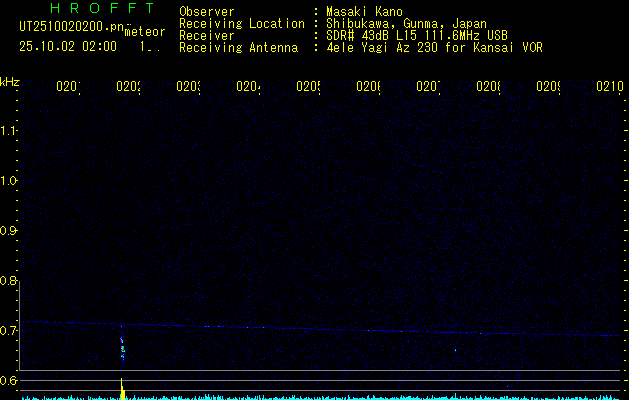The width and height of the screenshot is (629, 400).
Task: Select the 1.0 frequency axis tick
Action: [x=10, y=180]
